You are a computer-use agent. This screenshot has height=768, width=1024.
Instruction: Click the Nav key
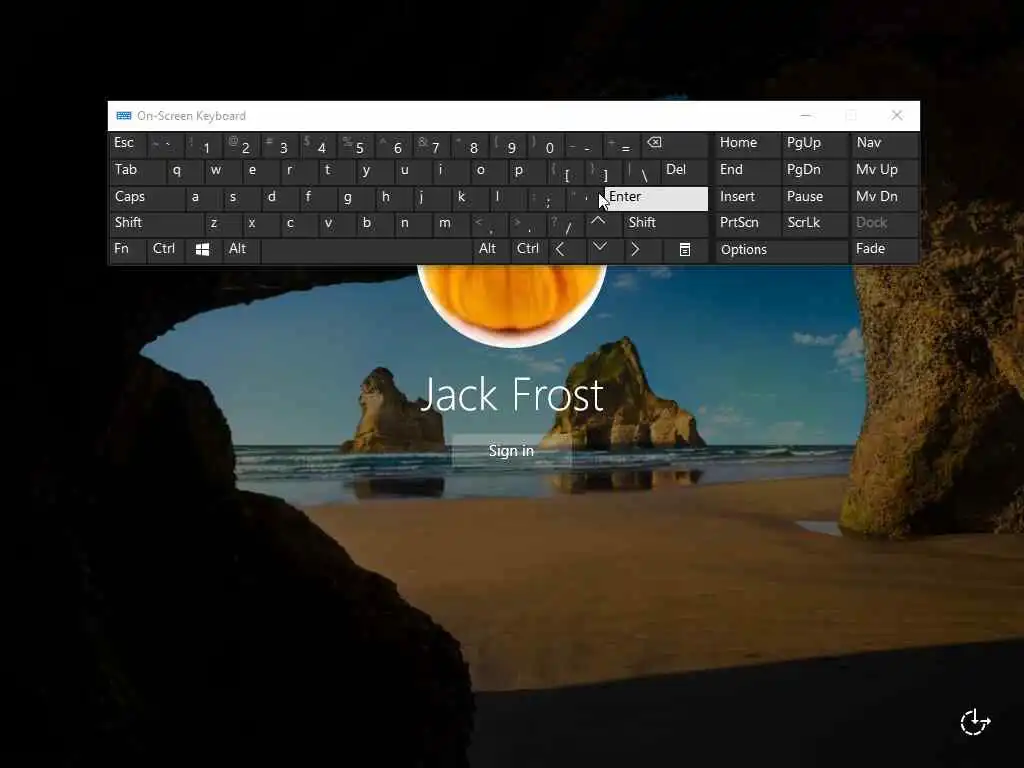click(x=884, y=145)
